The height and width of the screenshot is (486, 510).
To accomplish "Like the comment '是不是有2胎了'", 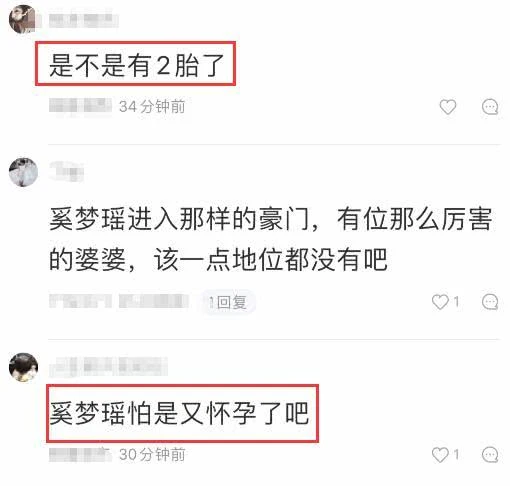I will (x=448, y=107).
